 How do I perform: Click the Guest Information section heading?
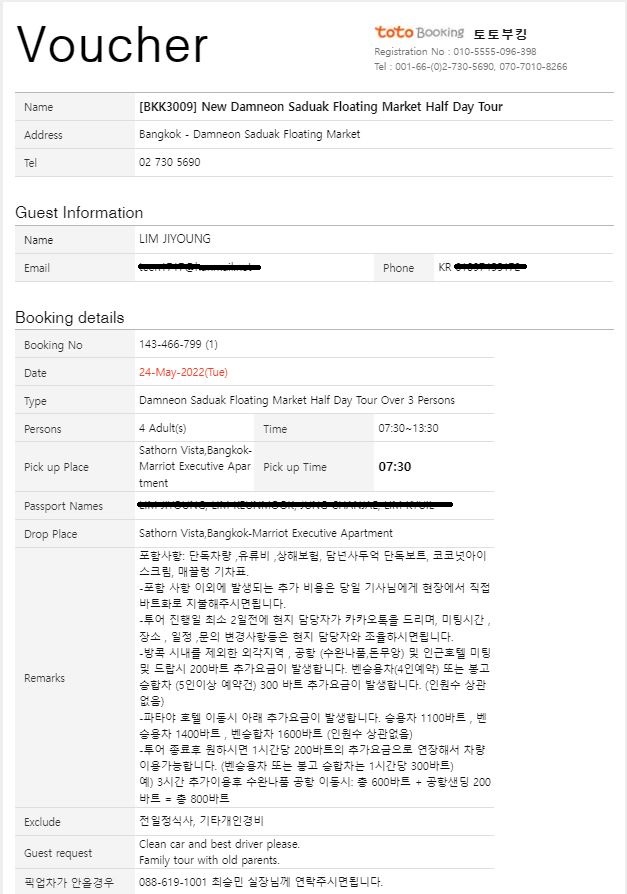click(x=79, y=213)
